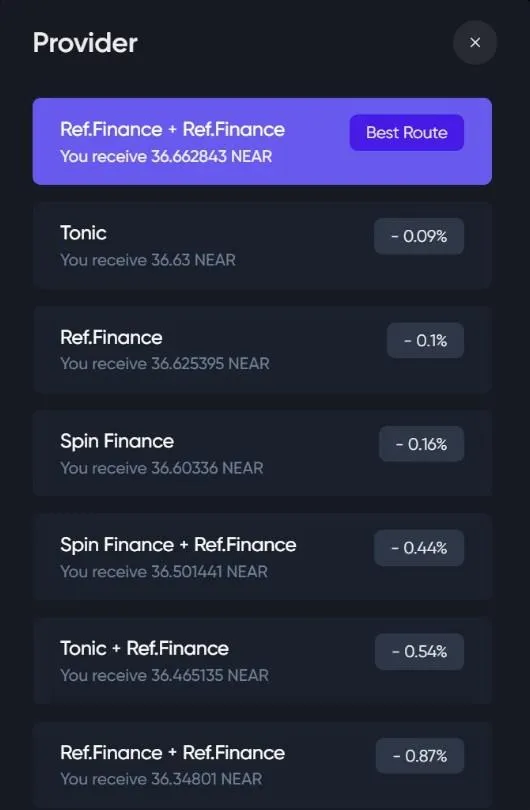Choose the Tonic + Ref.Finance route
This screenshot has width=530, height=810.
pos(262,661)
